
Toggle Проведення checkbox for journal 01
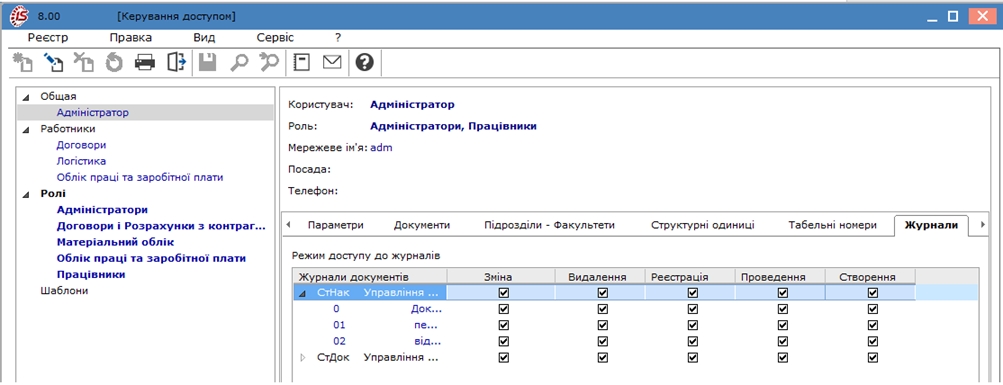tap(782, 326)
